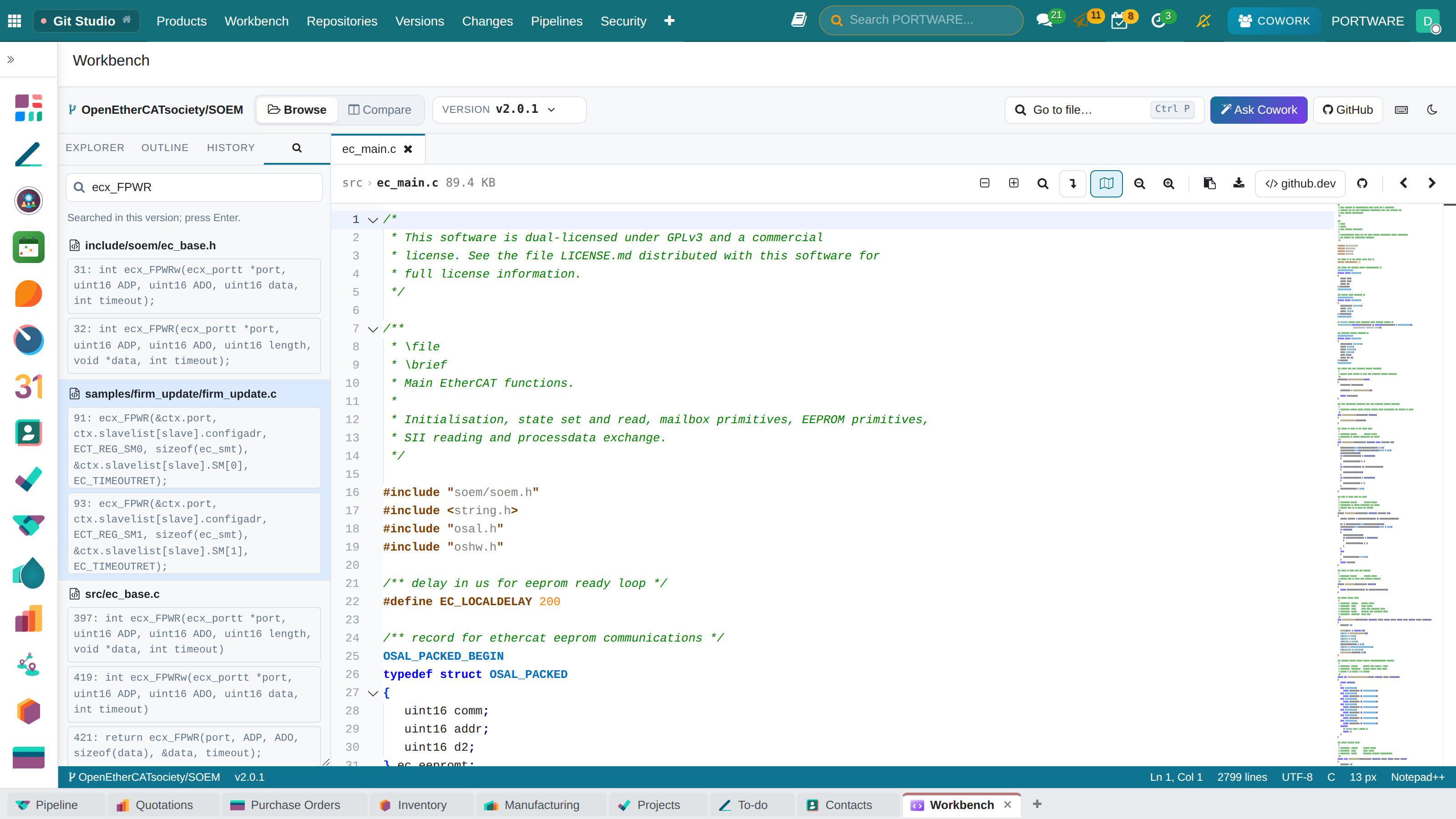Toggle muted notifications bell icon

1203,21
